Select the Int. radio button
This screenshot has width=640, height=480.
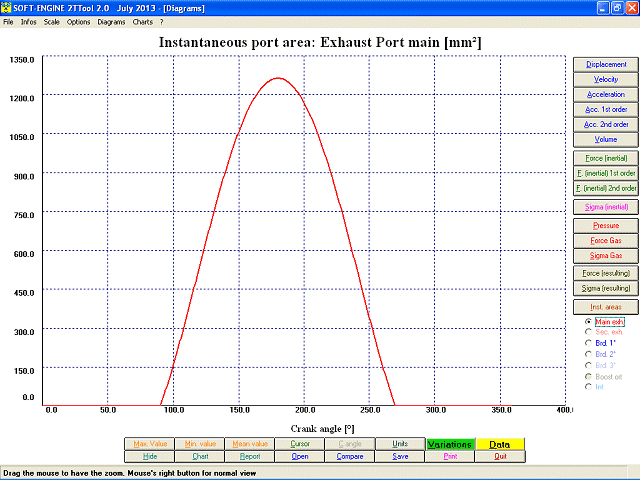(x=588, y=387)
